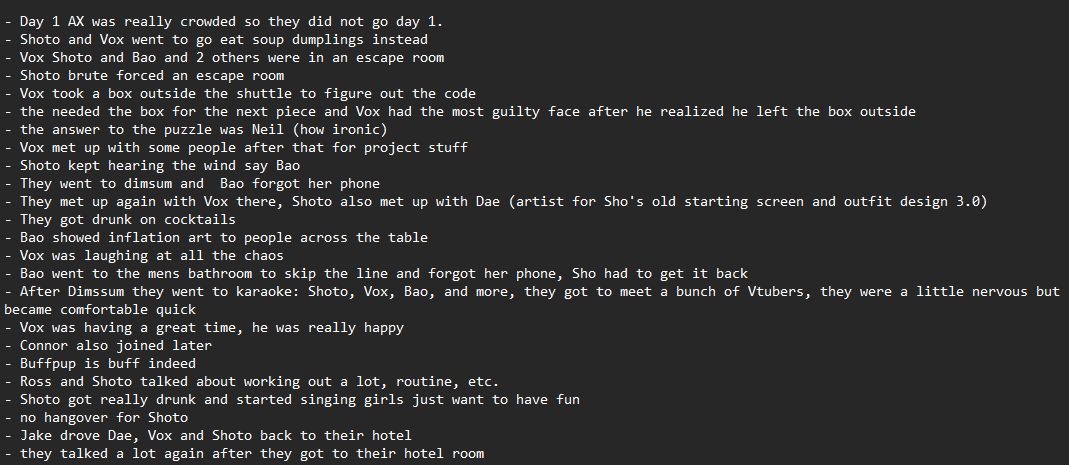Click the 'Ross and Shoto talked about working out' line
Screen dimensions: 1069x465
pyautogui.click(x=255, y=381)
